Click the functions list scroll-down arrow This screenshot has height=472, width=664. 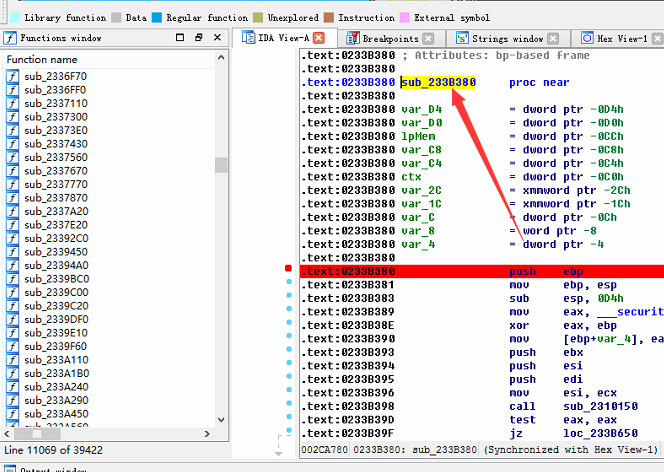tap(221, 420)
